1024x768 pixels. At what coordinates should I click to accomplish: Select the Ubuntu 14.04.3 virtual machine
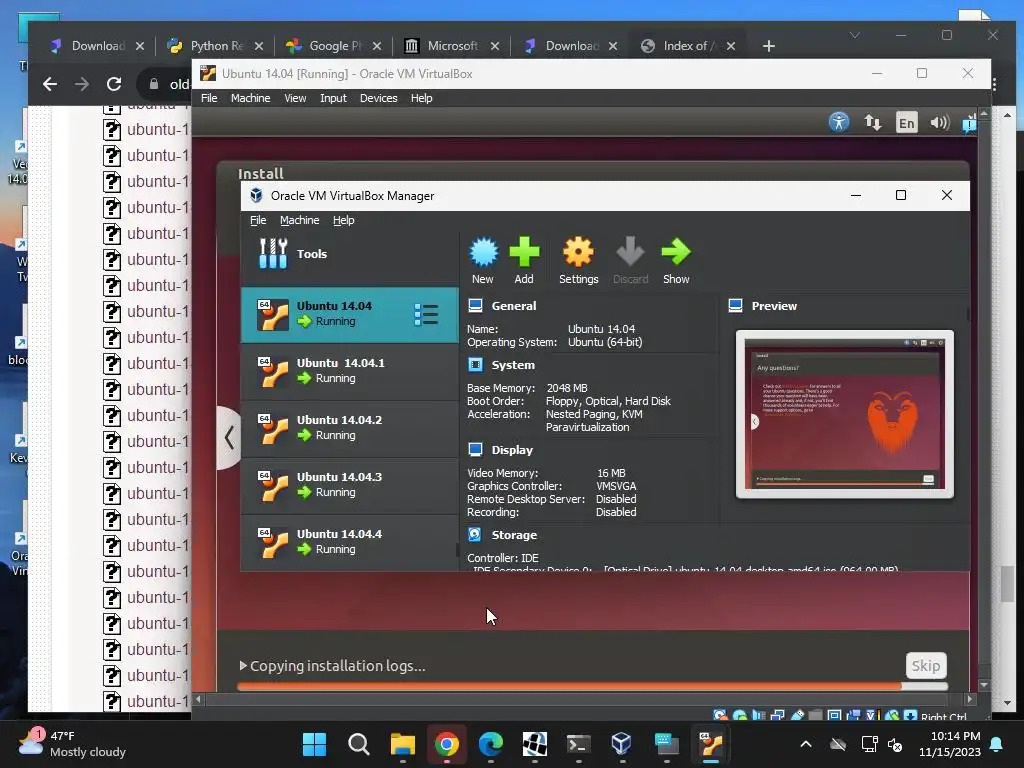349,485
